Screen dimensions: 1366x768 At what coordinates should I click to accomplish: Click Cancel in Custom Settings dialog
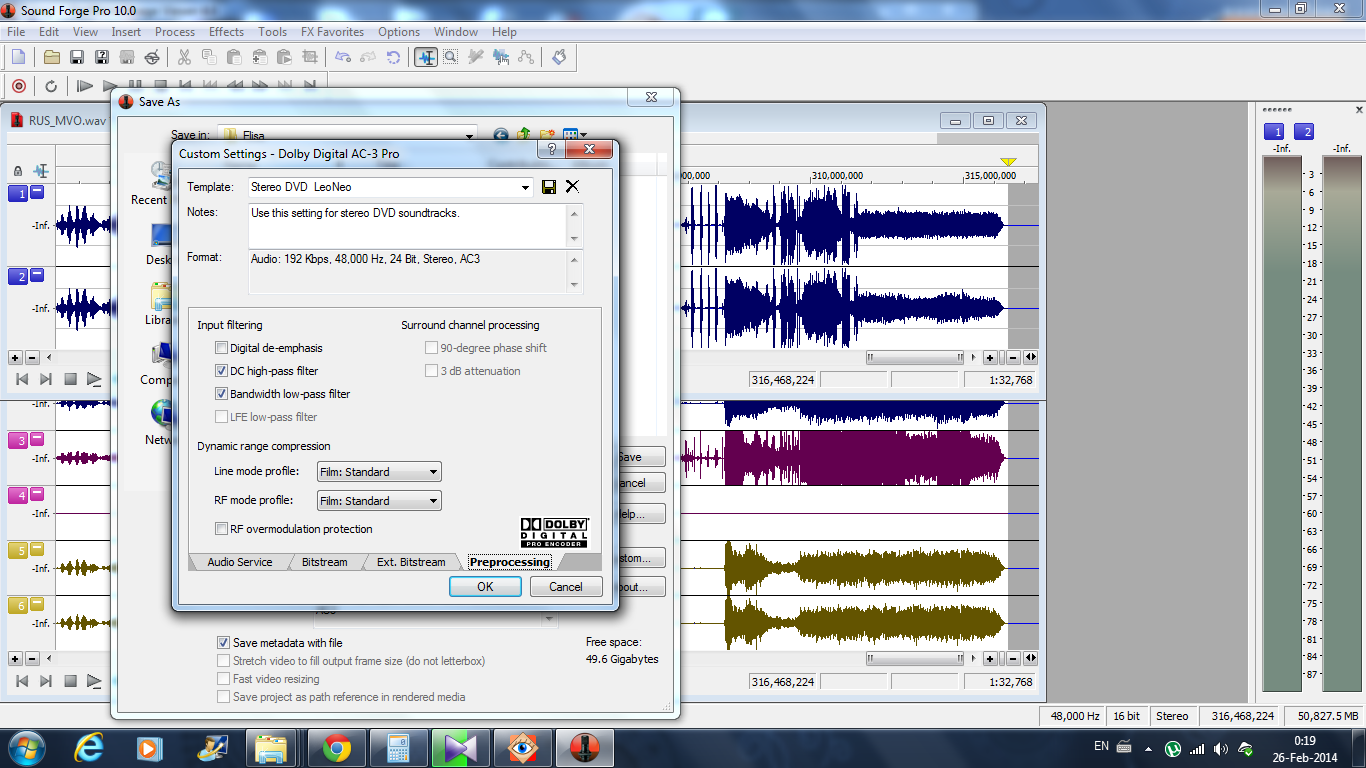(565, 587)
